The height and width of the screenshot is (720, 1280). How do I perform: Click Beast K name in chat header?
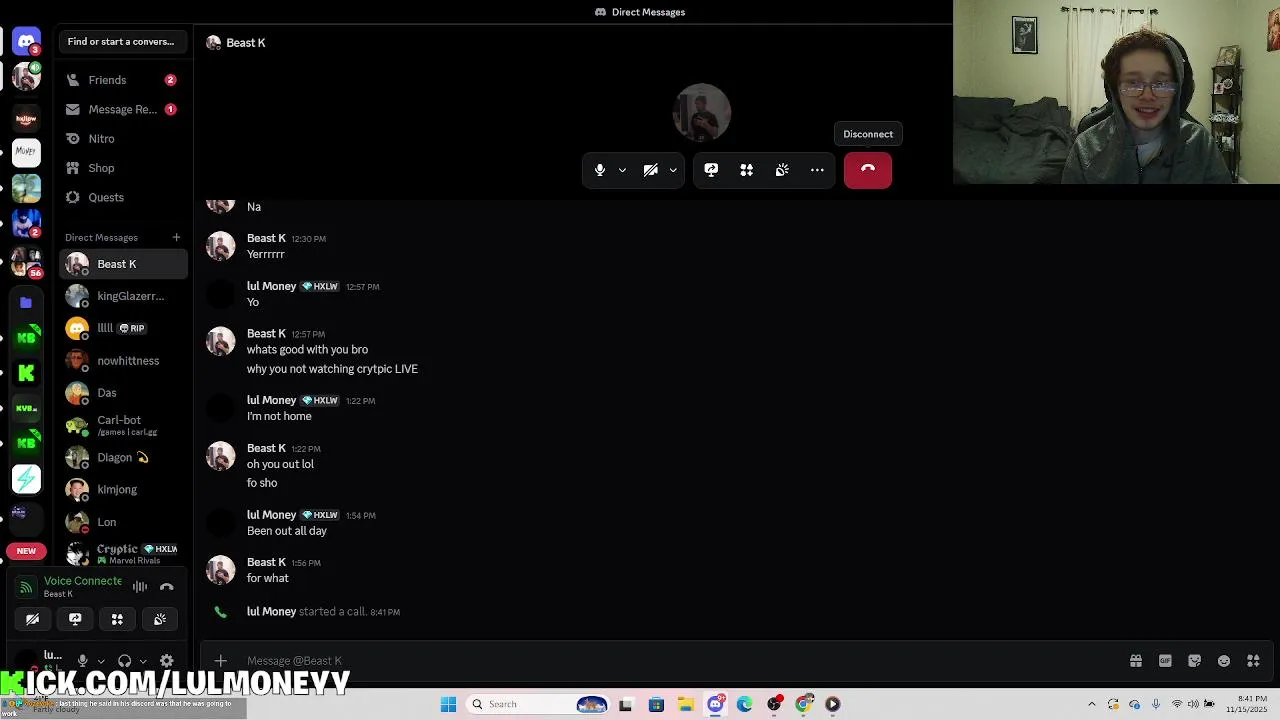click(246, 43)
